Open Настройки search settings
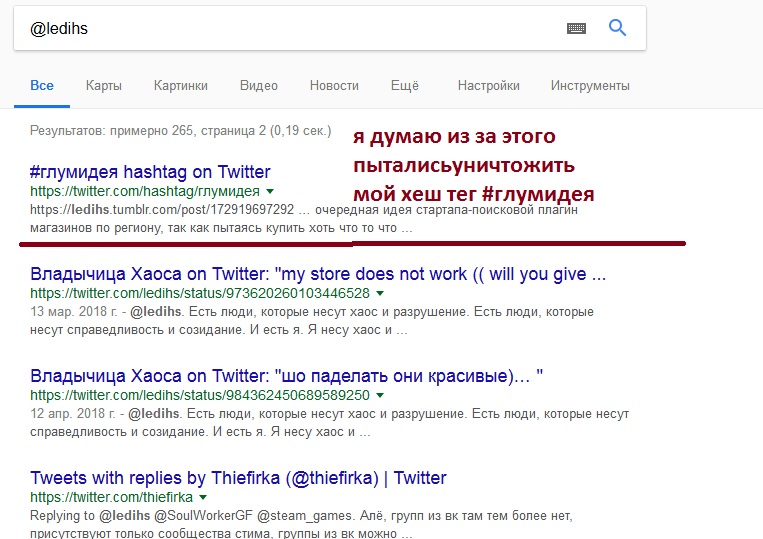 pyautogui.click(x=489, y=86)
